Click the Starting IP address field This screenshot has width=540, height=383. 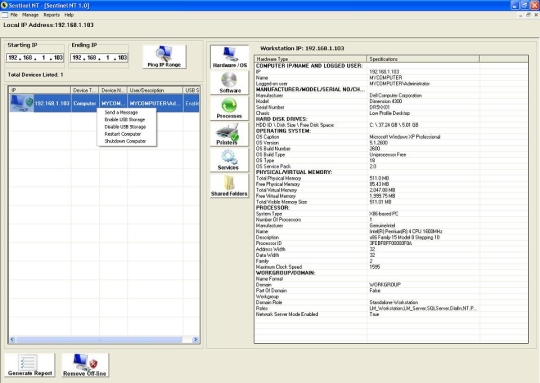point(35,58)
